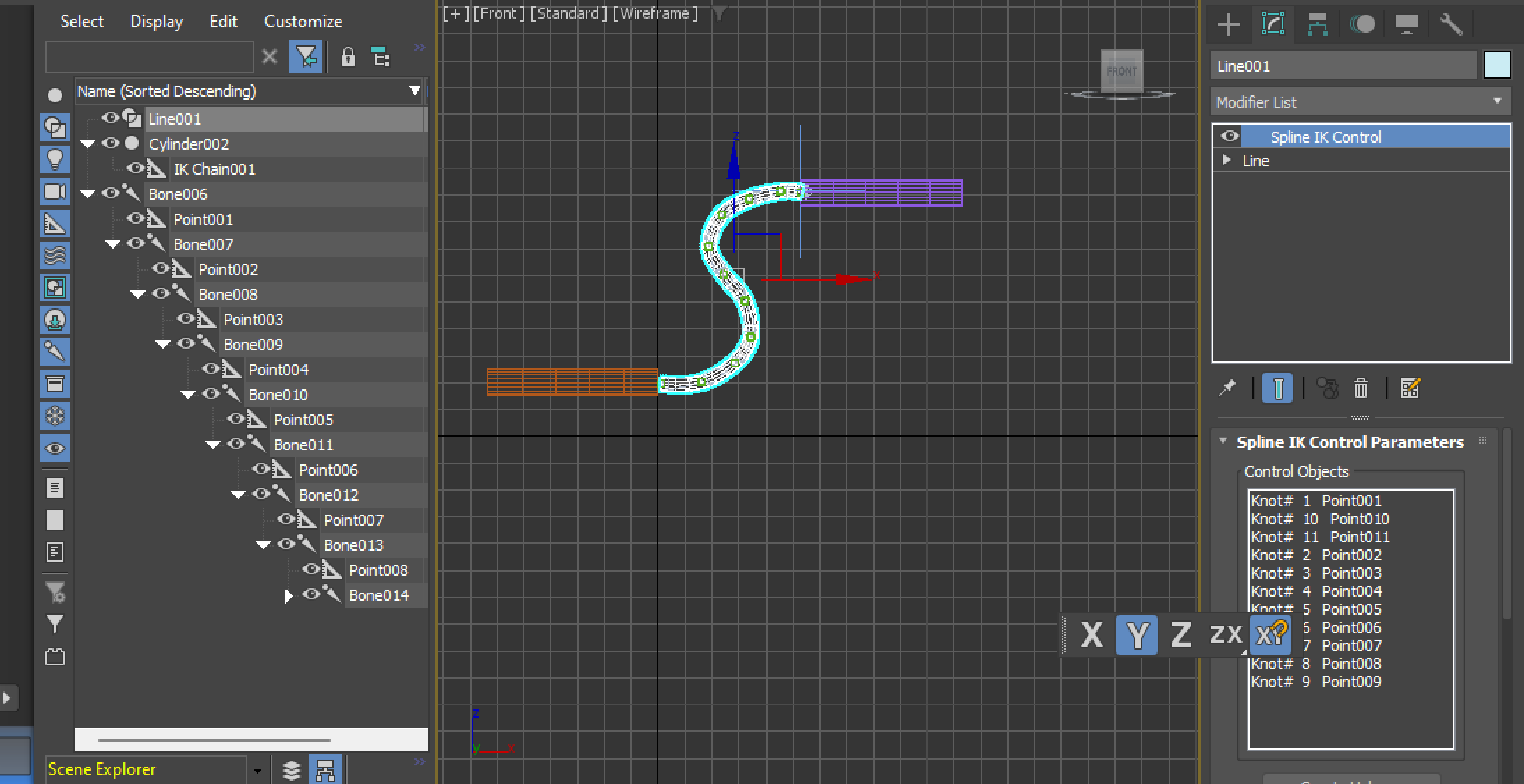Click the Pin Stack icon below the modifier stack
The width and height of the screenshot is (1524, 784).
pos(1228,388)
